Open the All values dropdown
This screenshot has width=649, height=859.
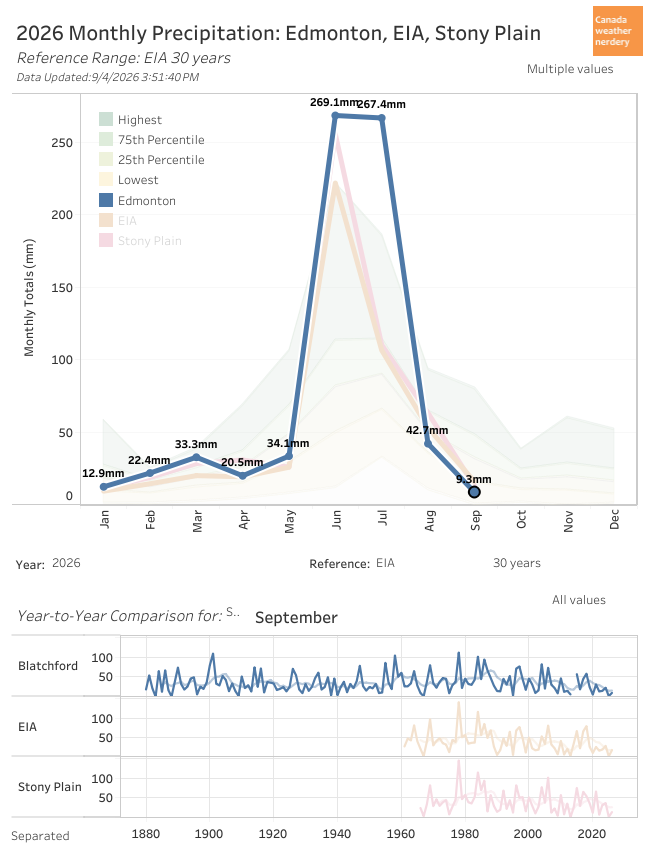pos(578,600)
